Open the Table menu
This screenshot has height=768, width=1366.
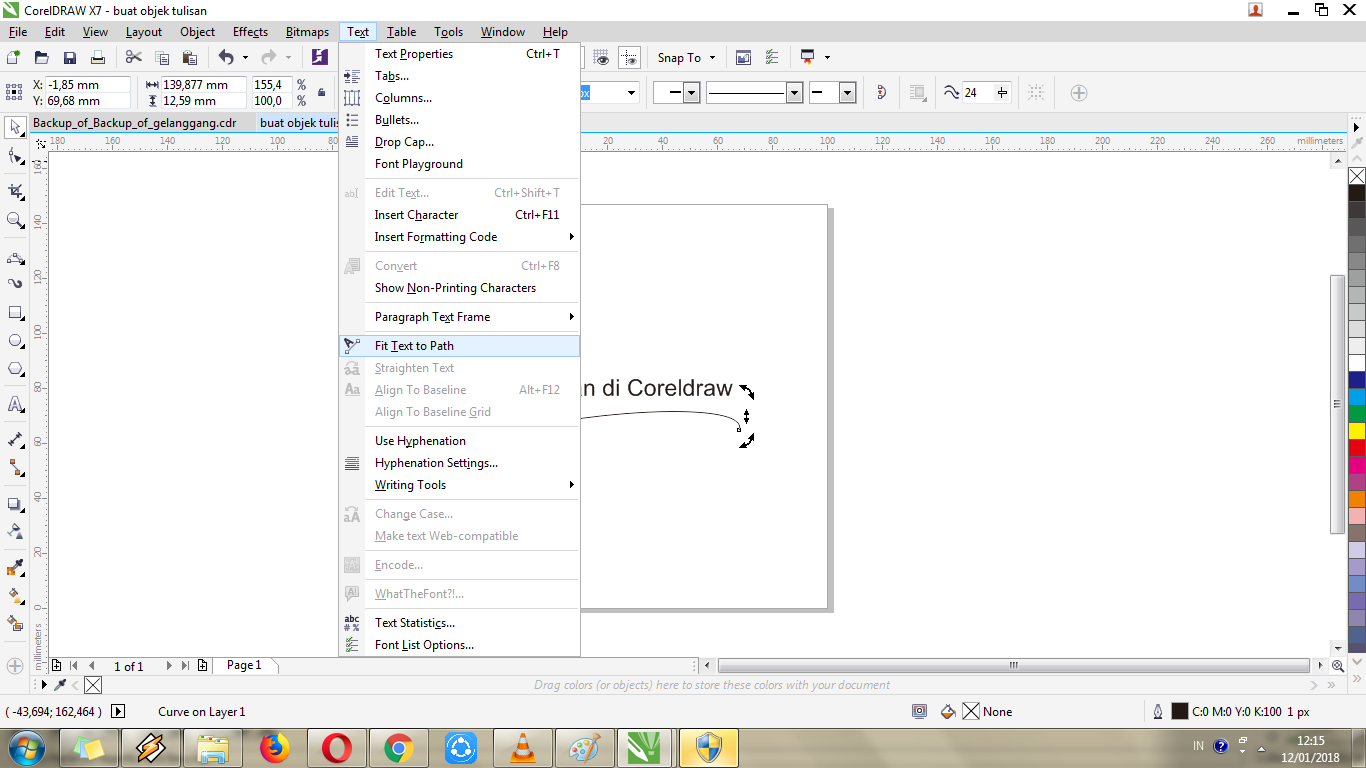coord(401,31)
